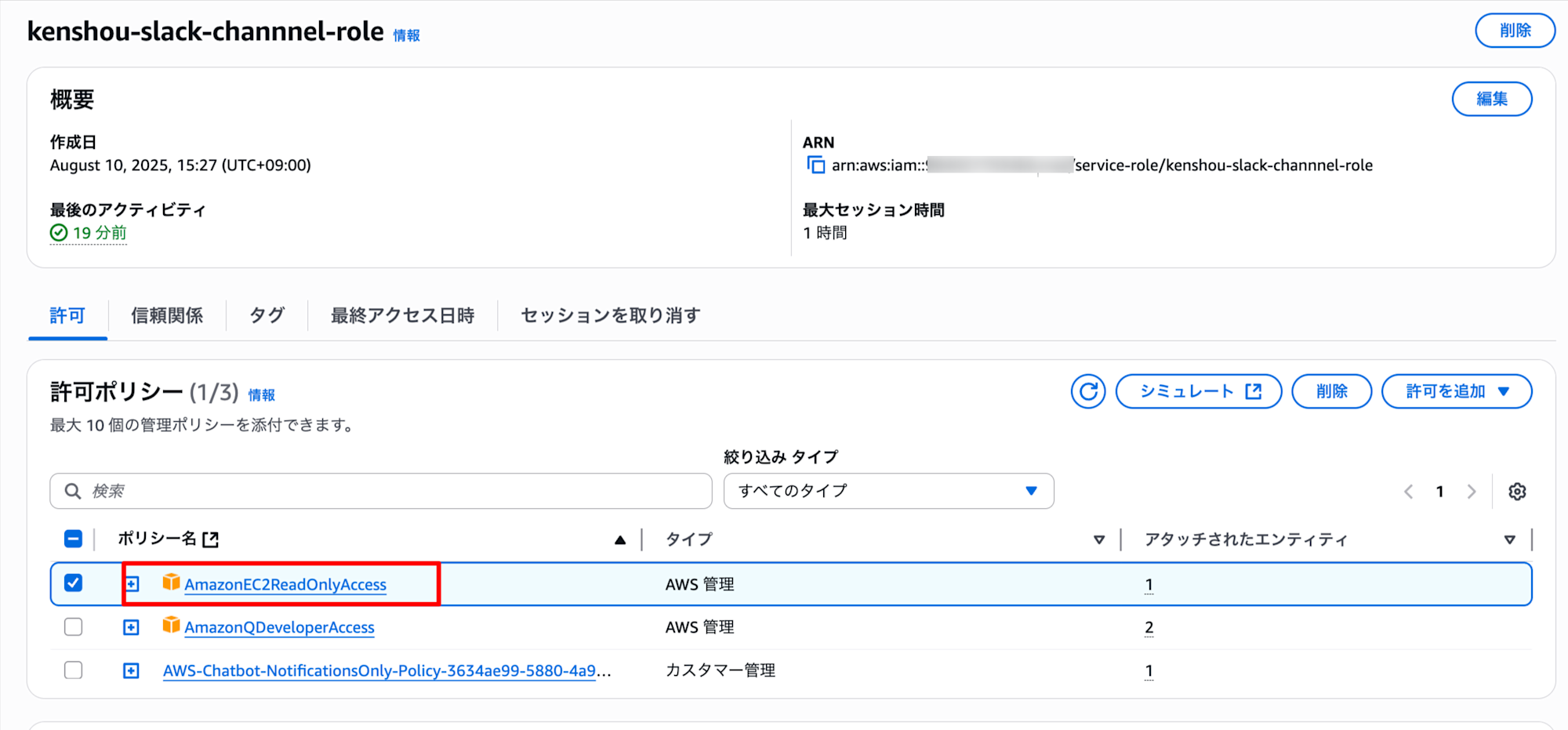Click attached entities count for AWS-Chatbot policy
1568x730 pixels.
(1149, 670)
